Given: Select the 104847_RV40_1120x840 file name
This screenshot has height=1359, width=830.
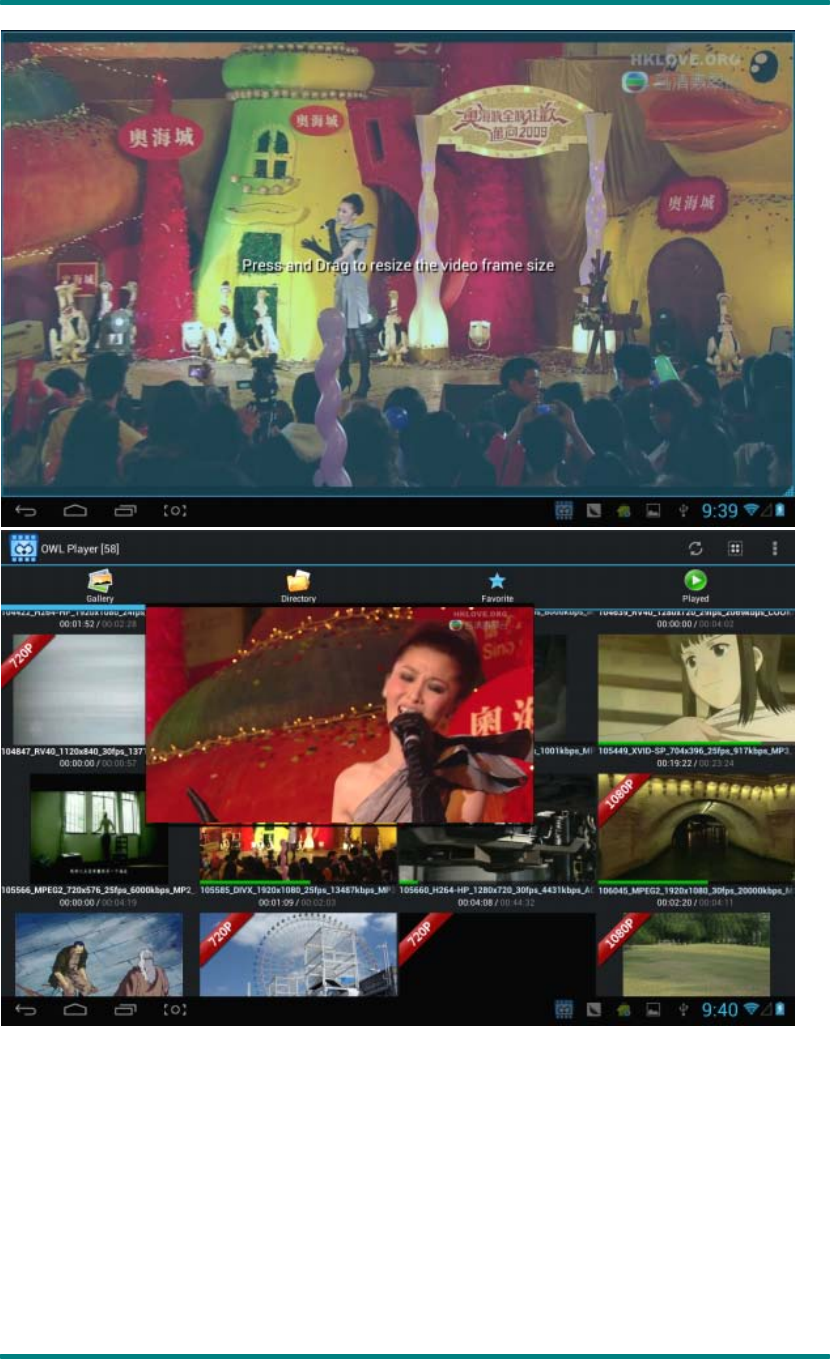Looking at the screenshot, I should tap(73, 750).
